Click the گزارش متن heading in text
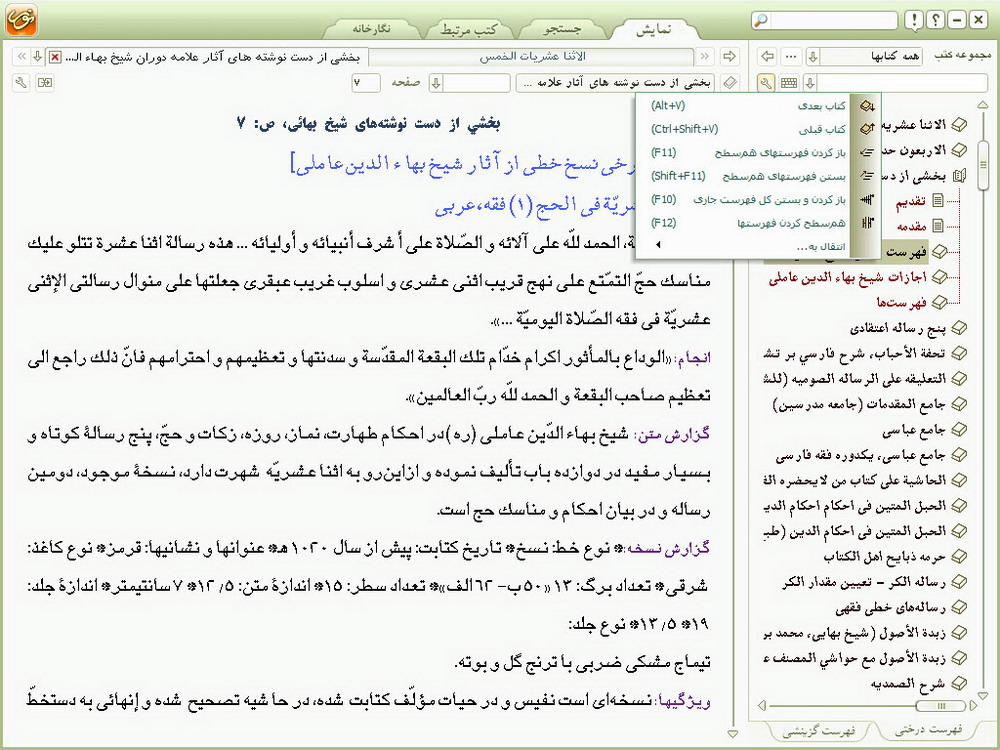Screen dimensions: 1000x750 pos(673,434)
